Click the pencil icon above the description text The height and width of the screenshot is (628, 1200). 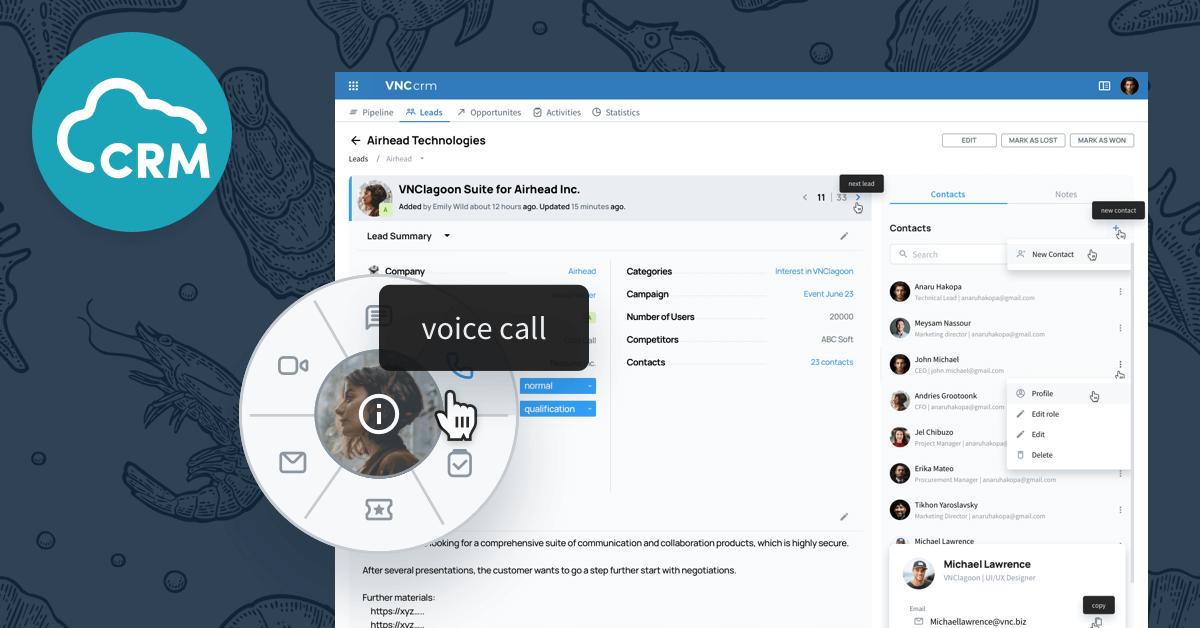pyautogui.click(x=844, y=517)
